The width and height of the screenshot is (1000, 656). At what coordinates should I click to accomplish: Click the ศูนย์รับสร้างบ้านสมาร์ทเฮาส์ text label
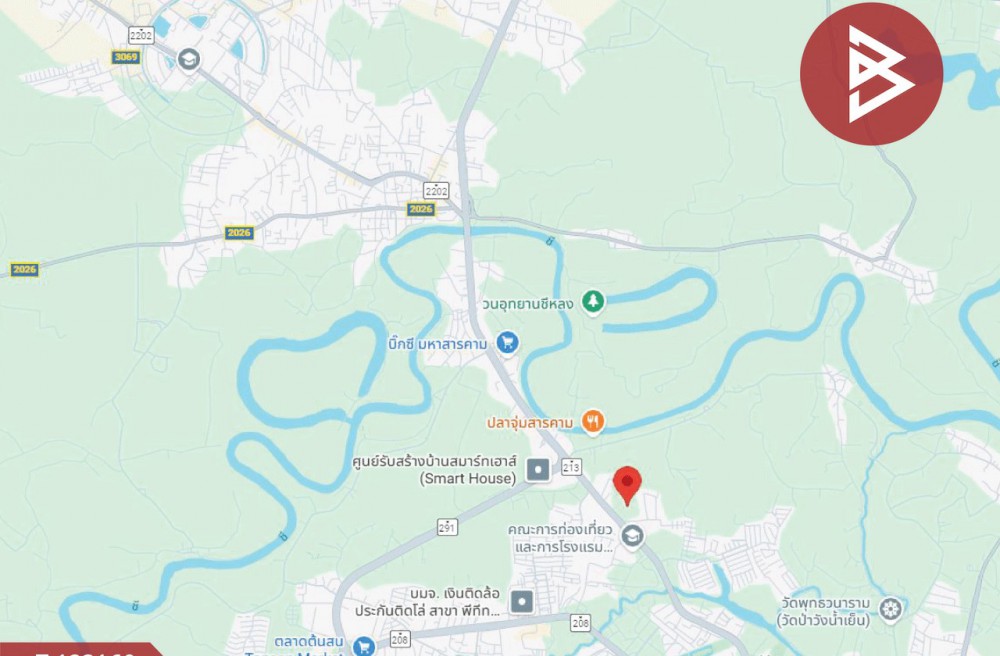click(x=434, y=461)
